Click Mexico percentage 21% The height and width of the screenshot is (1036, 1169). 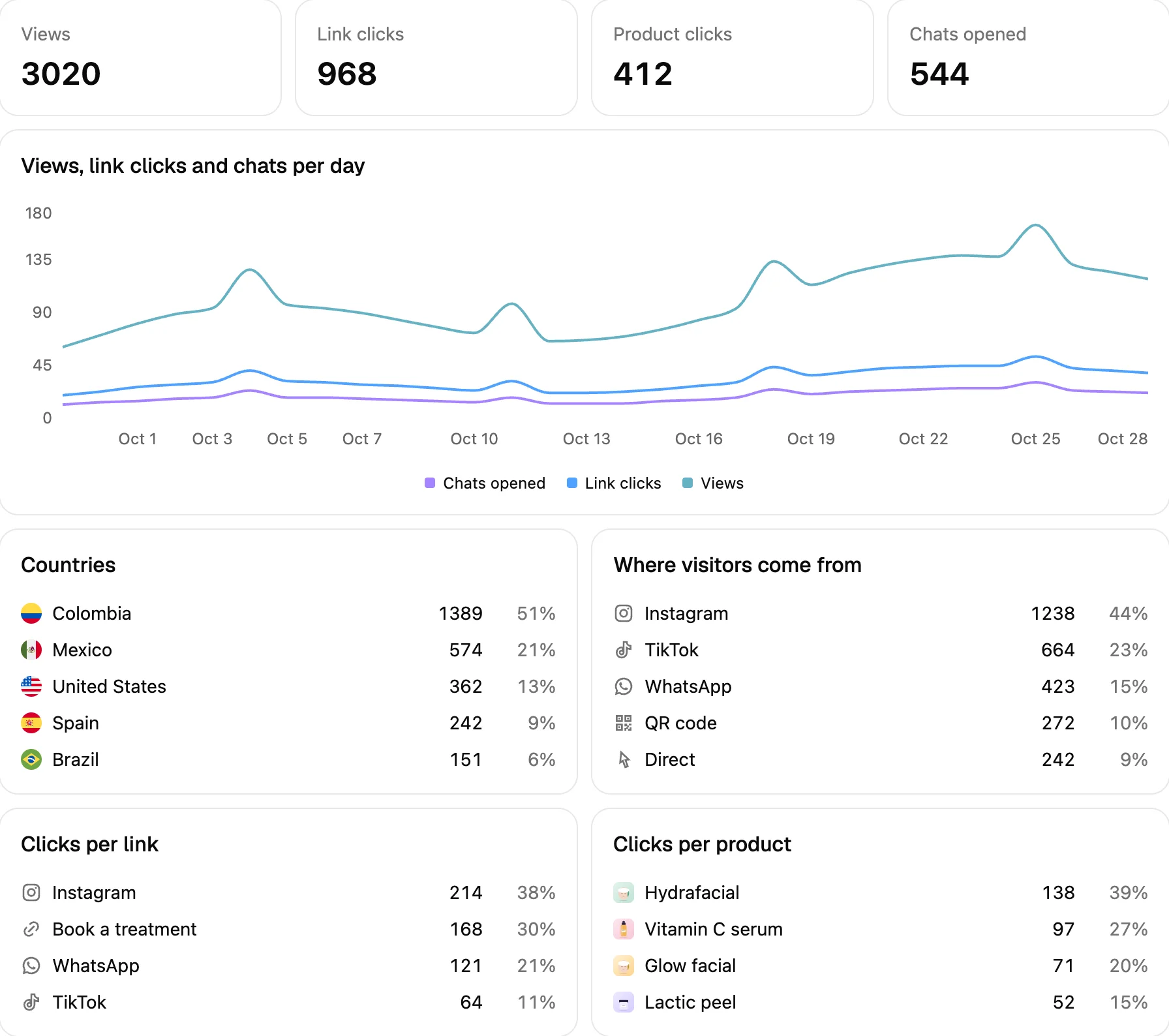click(536, 650)
